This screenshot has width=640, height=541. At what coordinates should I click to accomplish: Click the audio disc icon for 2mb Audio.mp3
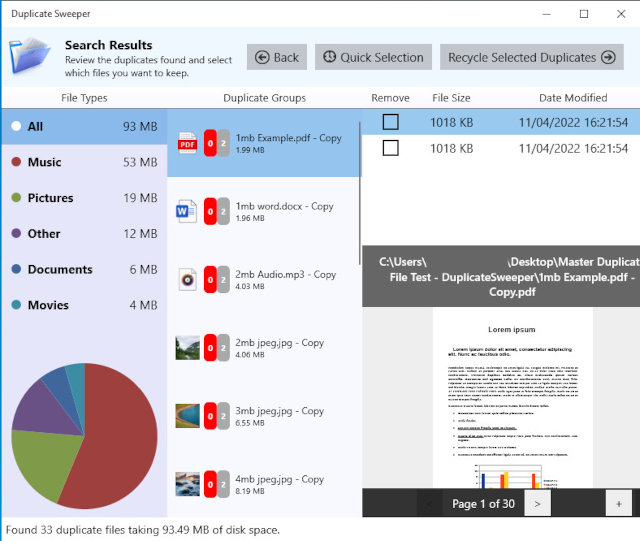point(187,280)
